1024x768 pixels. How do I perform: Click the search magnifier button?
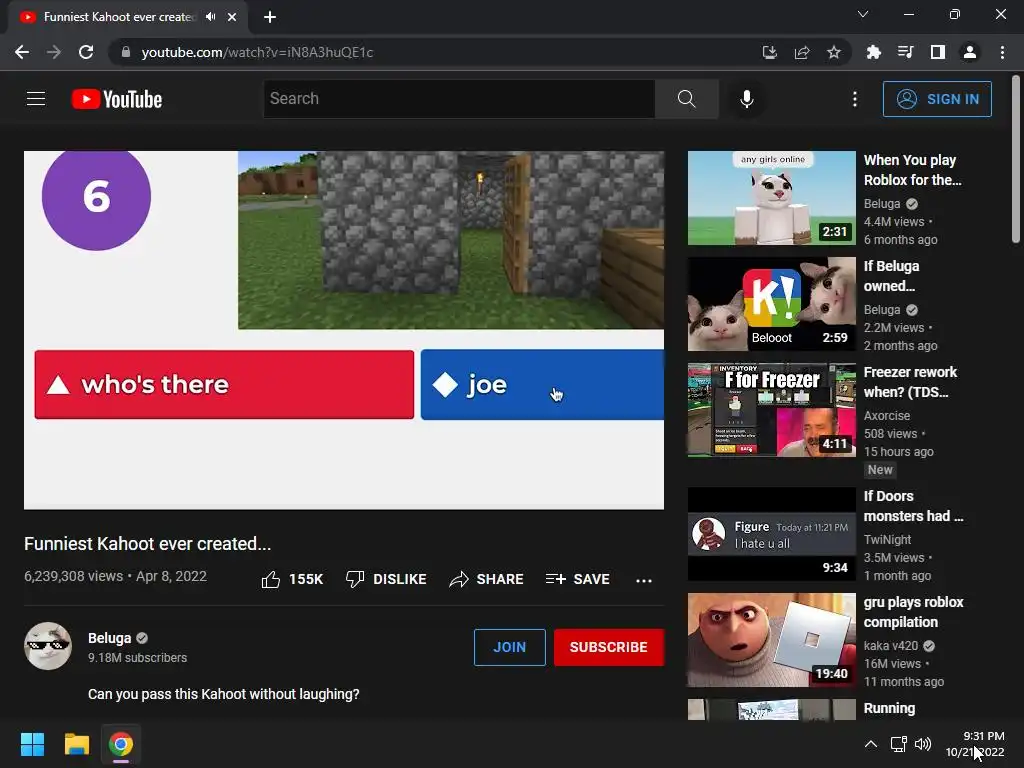point(686,99)
